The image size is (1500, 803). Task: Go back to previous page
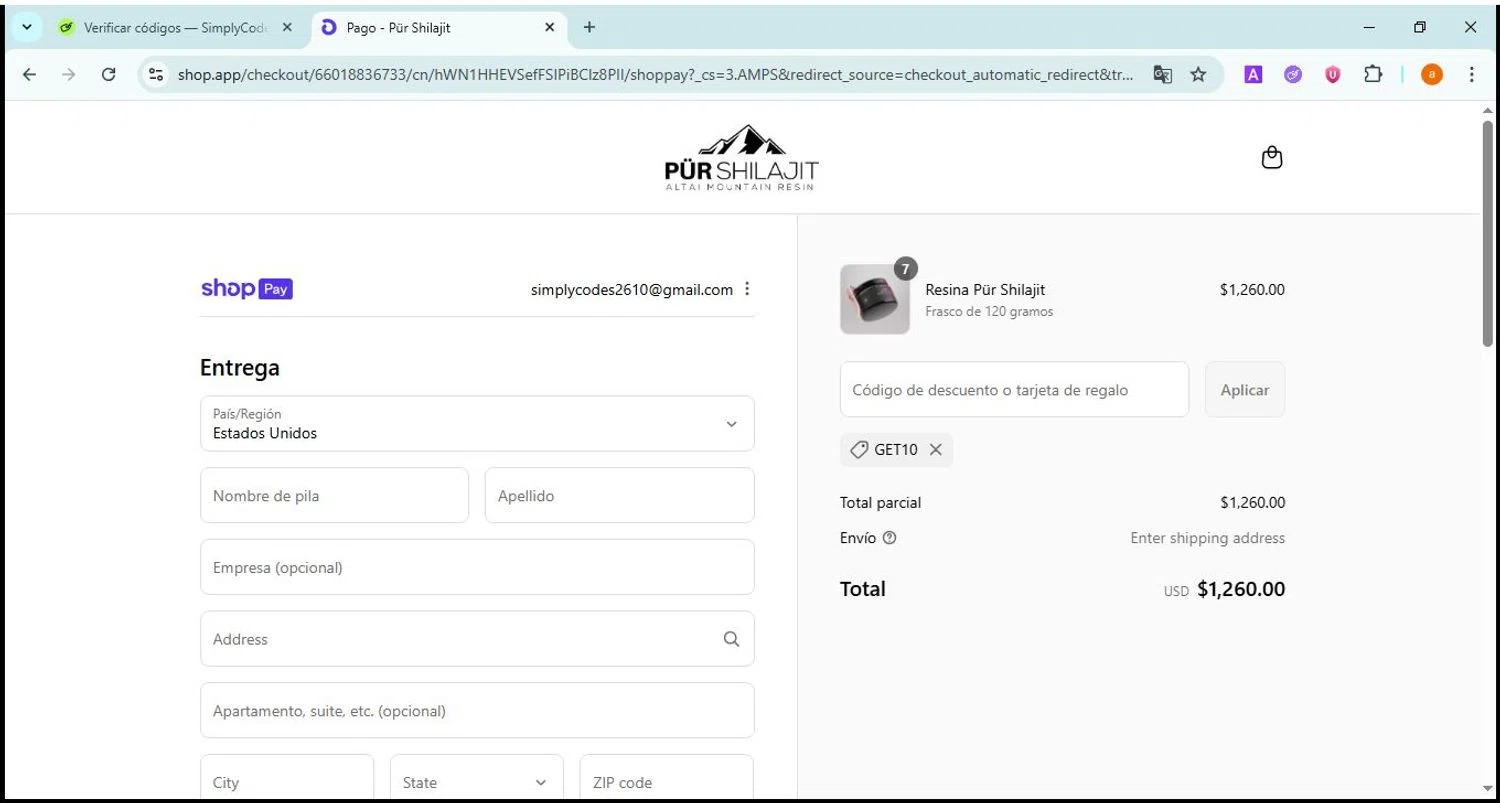pyautogui.click(x=29, y=74)
